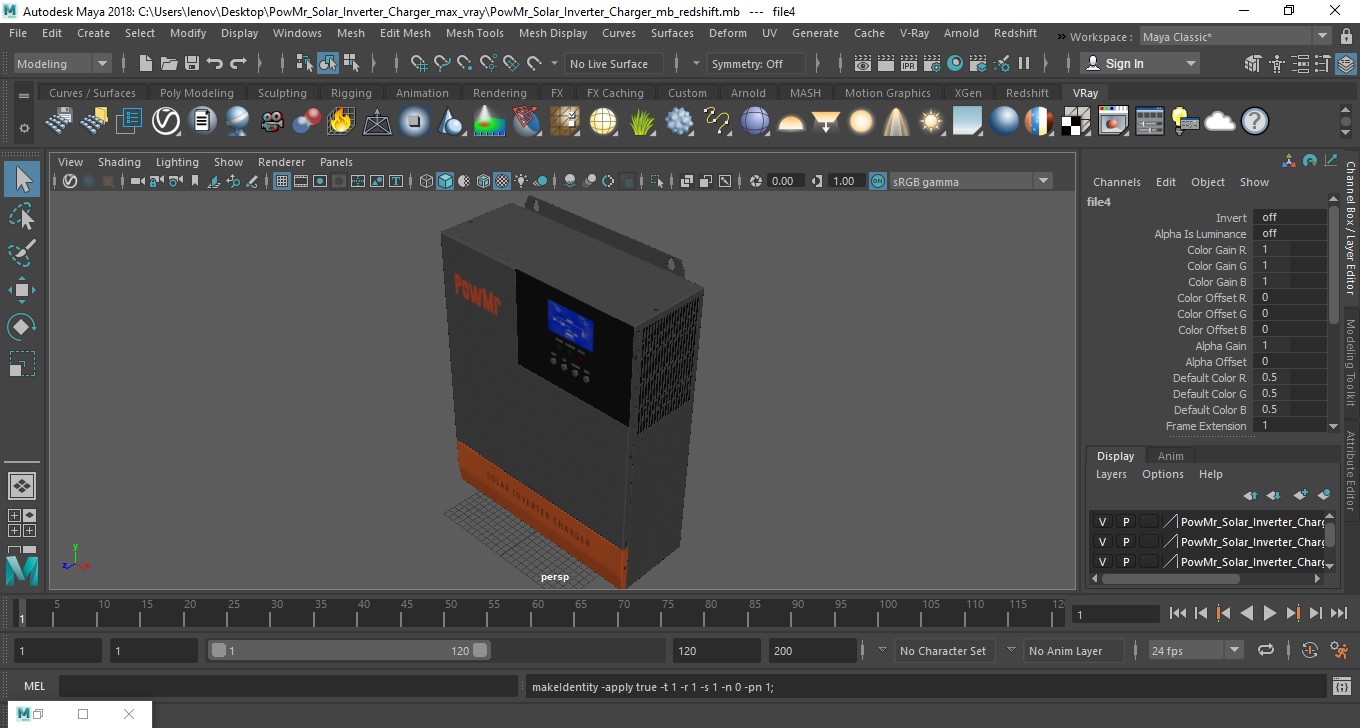Click the Color Gain R value field
1360x728 pixels.
[x=1289, y=250]
